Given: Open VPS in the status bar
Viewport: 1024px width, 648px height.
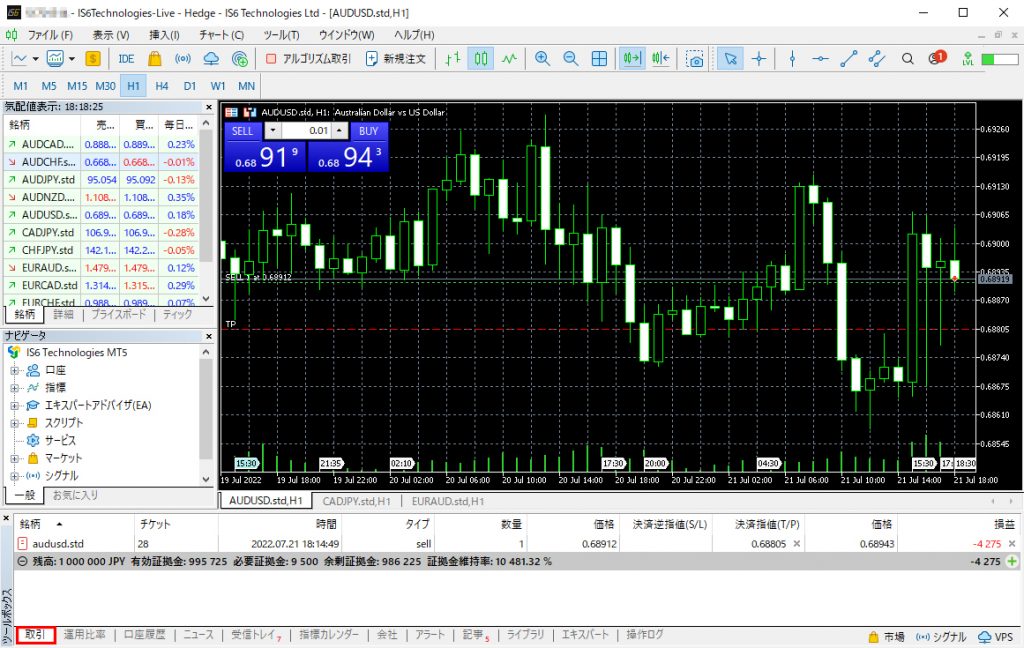Looking at the screenshot, I should pos(995,636).
